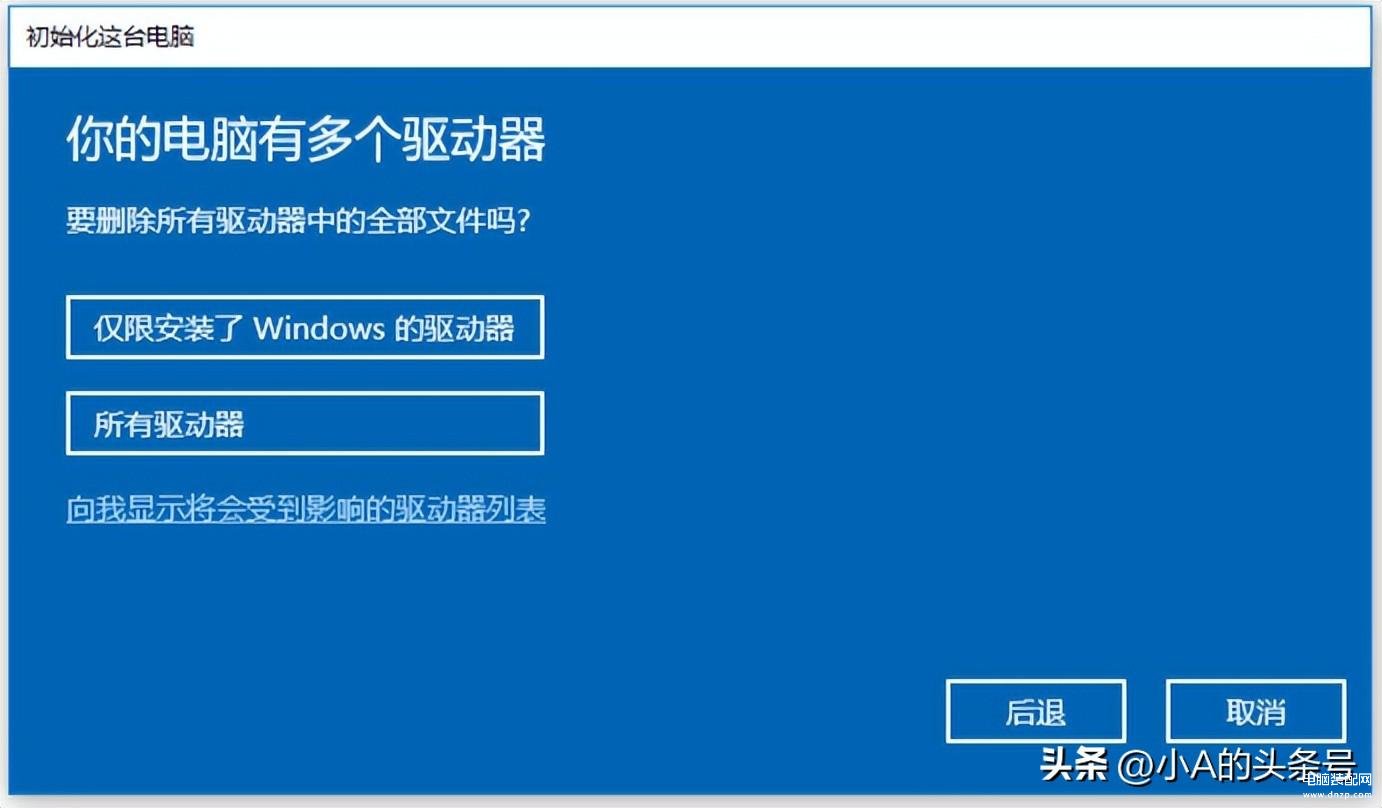Click the question 要删除所有驱动器中的全部文件吗?
This screenshot has height=808, width=1382.
point(298,220)
